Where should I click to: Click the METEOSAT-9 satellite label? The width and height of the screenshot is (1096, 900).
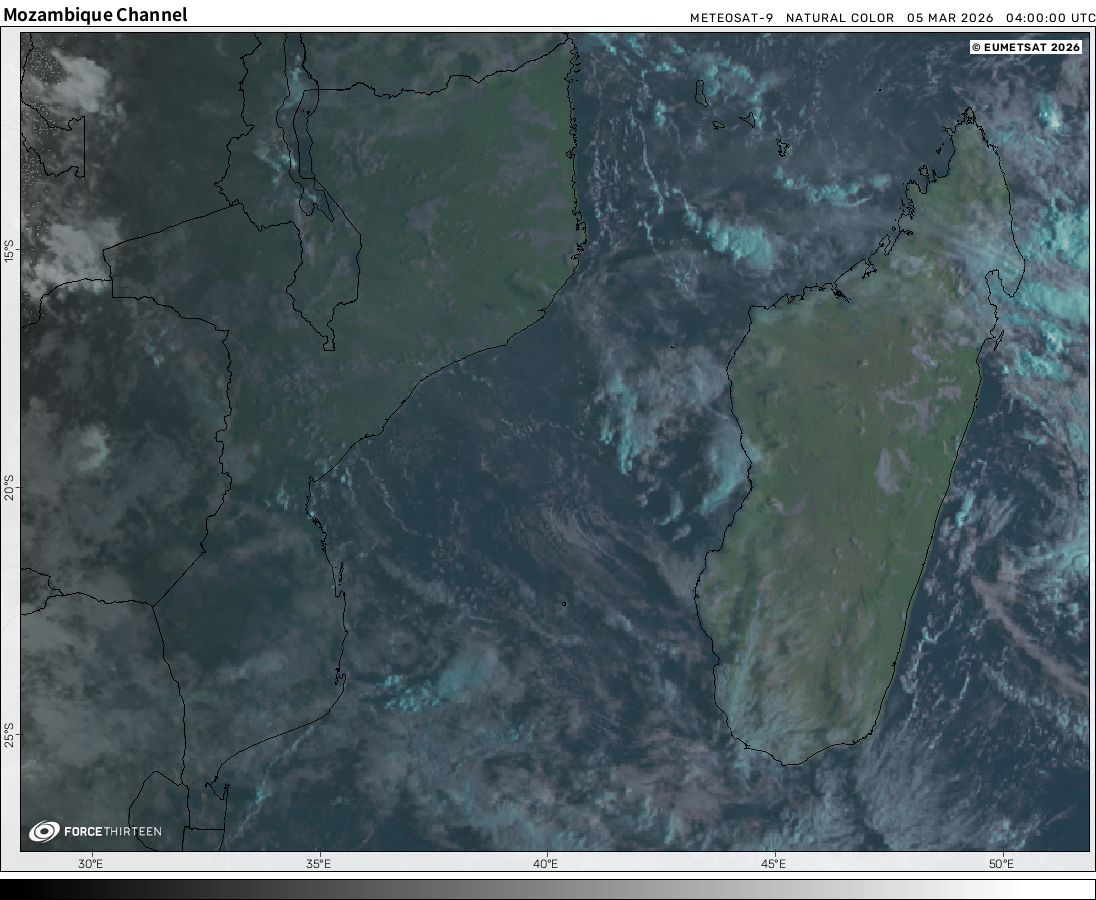click(x=731, y=18)
